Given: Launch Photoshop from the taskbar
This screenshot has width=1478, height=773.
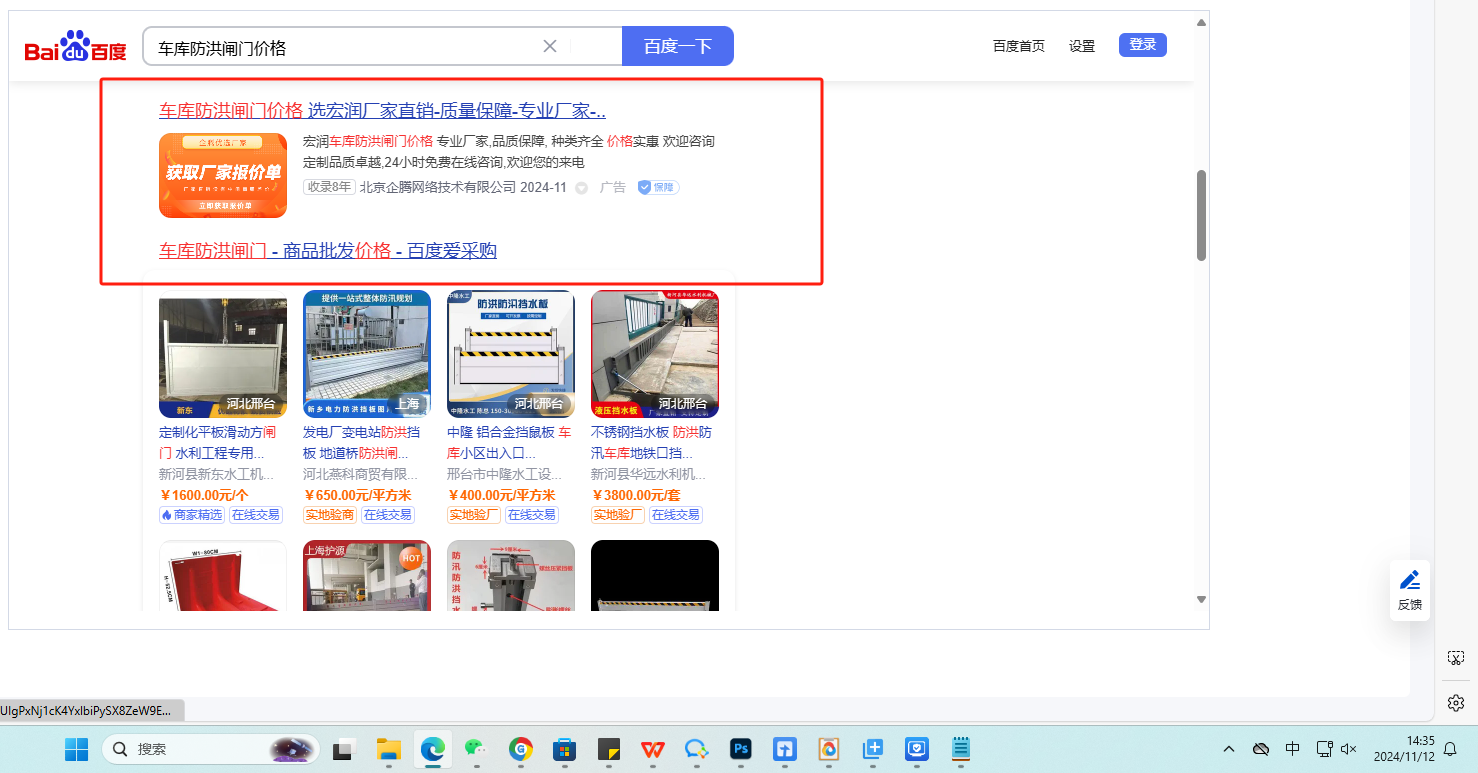Looking at the screenshot, I should [741, 748].
